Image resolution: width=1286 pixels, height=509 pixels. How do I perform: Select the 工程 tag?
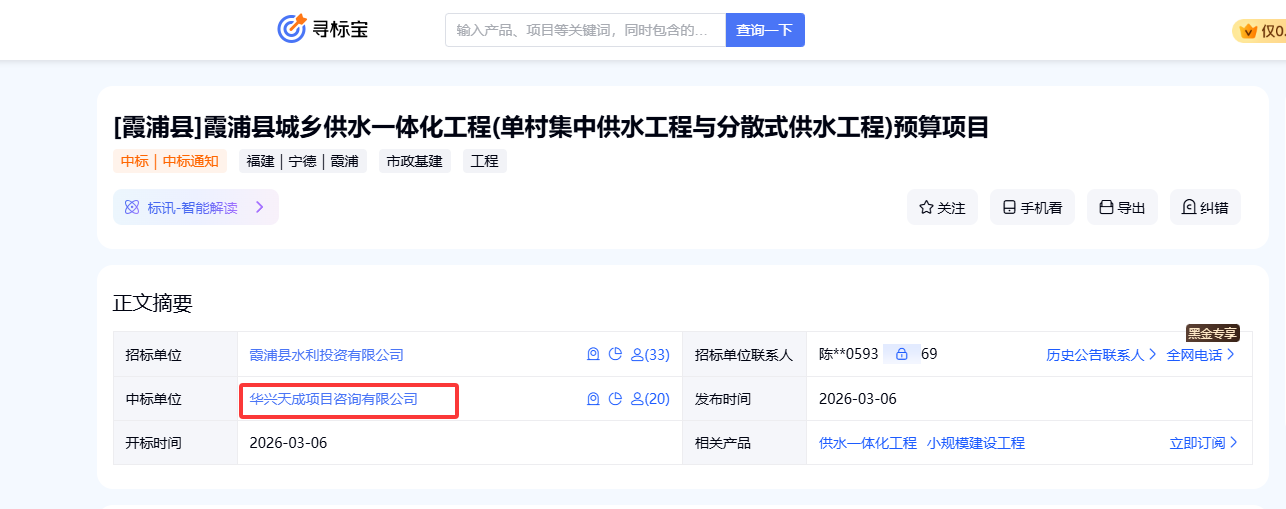tap(485, 161)
